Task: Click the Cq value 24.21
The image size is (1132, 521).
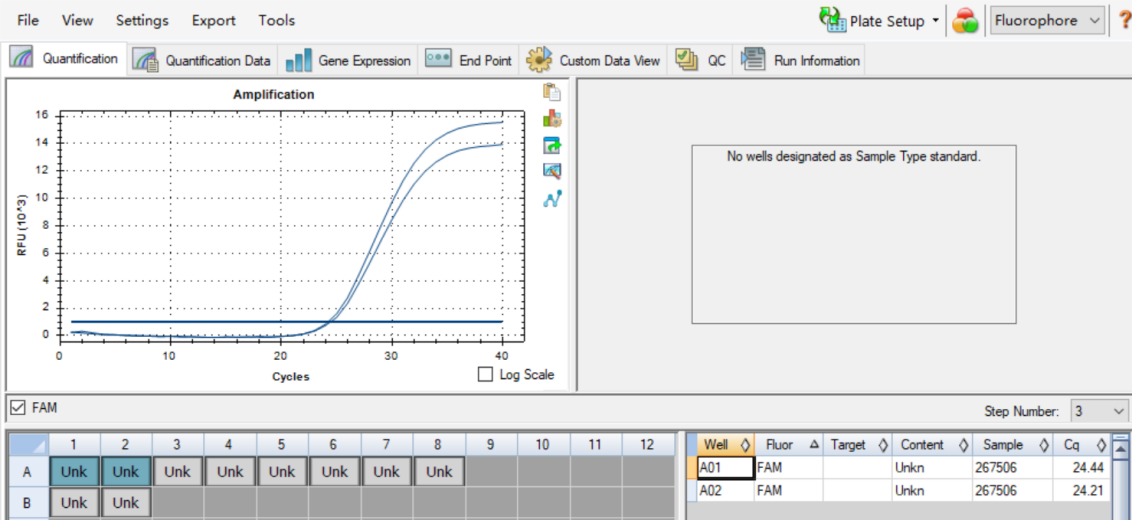Action: tap(1088, 491)
